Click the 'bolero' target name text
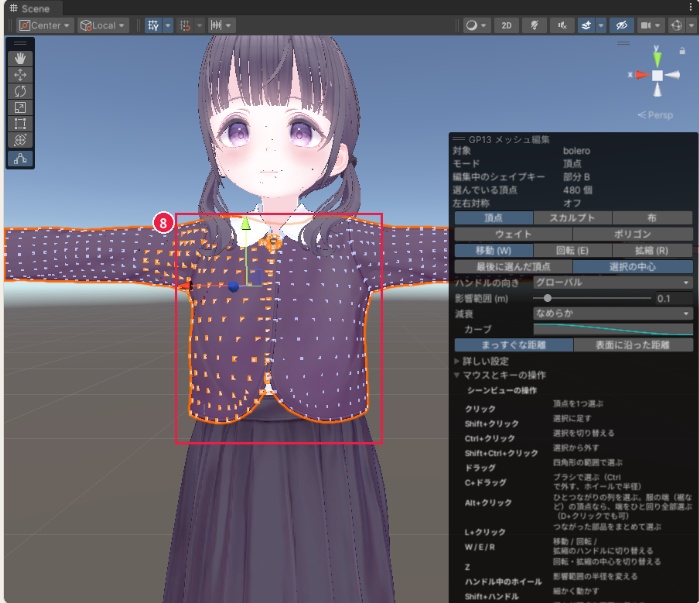 (576, 151)
